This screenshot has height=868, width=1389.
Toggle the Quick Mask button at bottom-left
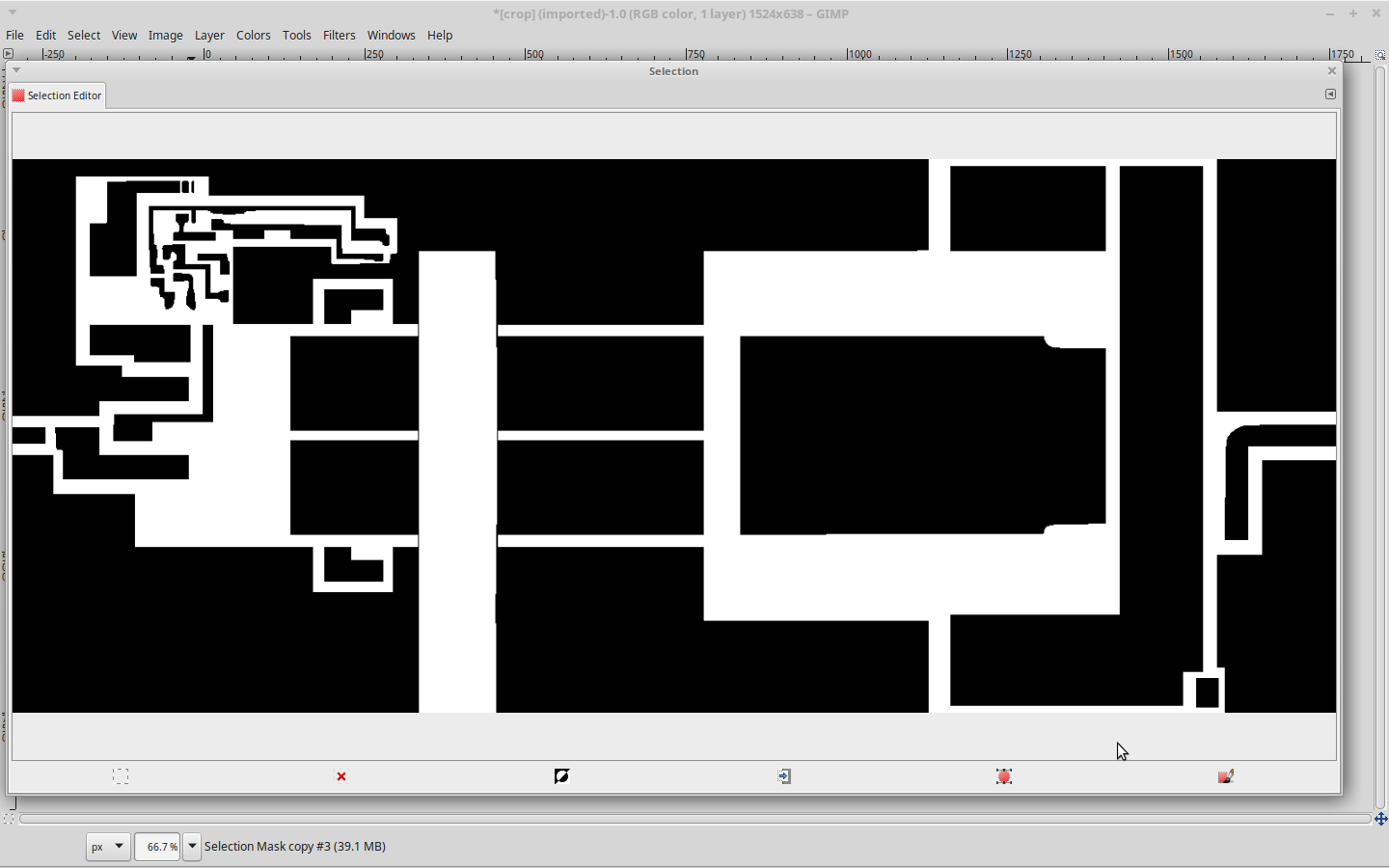click(9, 819)
